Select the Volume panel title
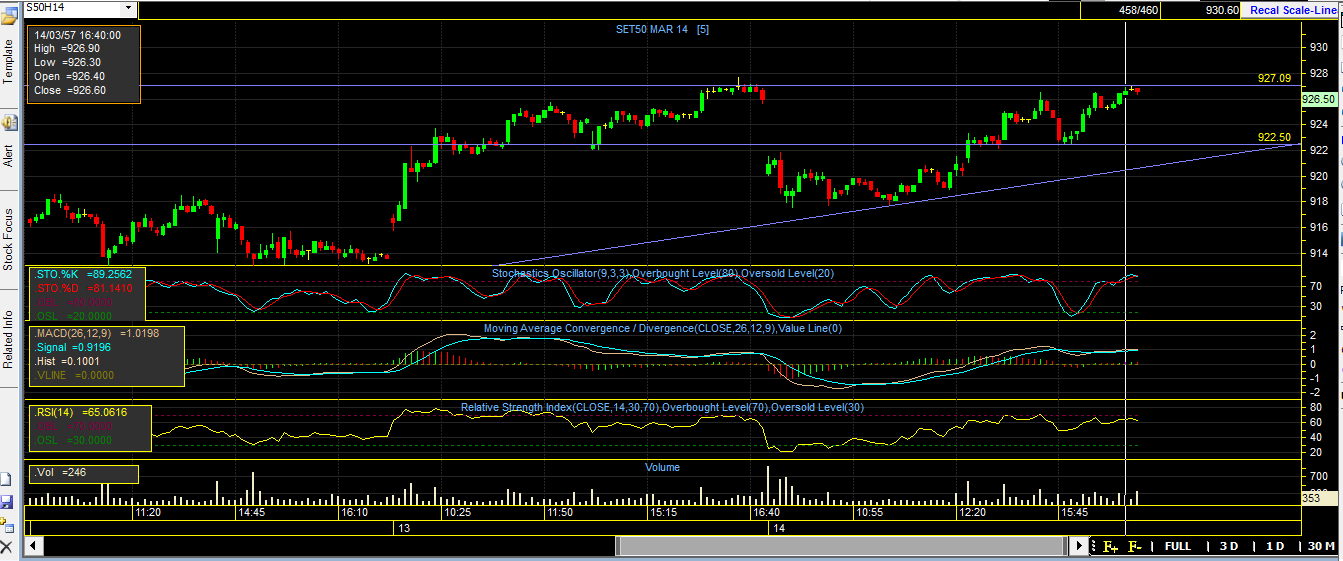 [662, 467]
